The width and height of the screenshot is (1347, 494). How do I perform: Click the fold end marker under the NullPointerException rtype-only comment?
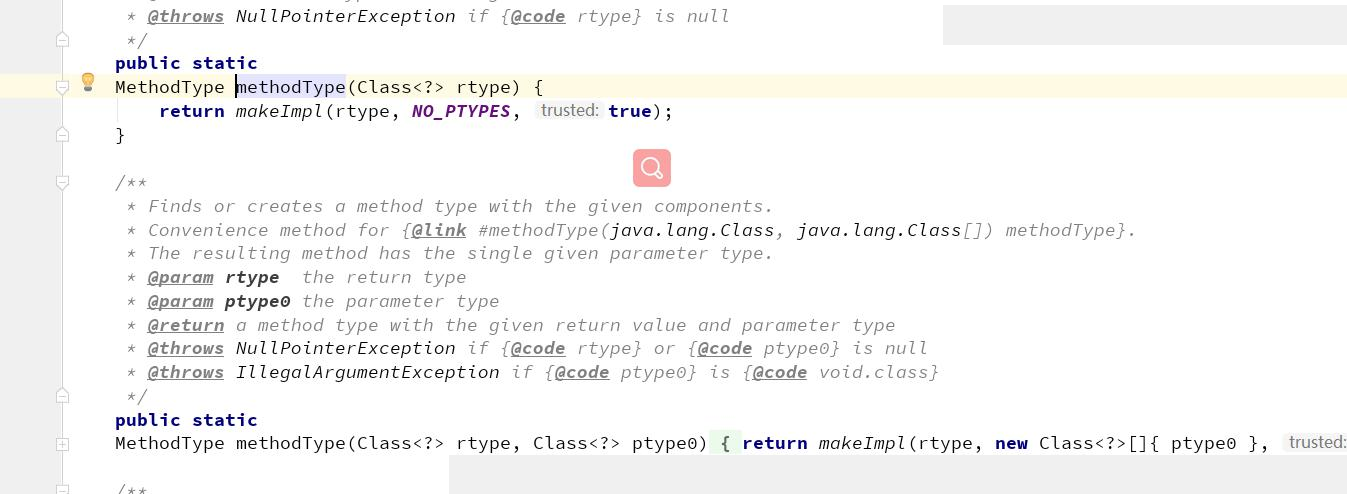[62, 39]
